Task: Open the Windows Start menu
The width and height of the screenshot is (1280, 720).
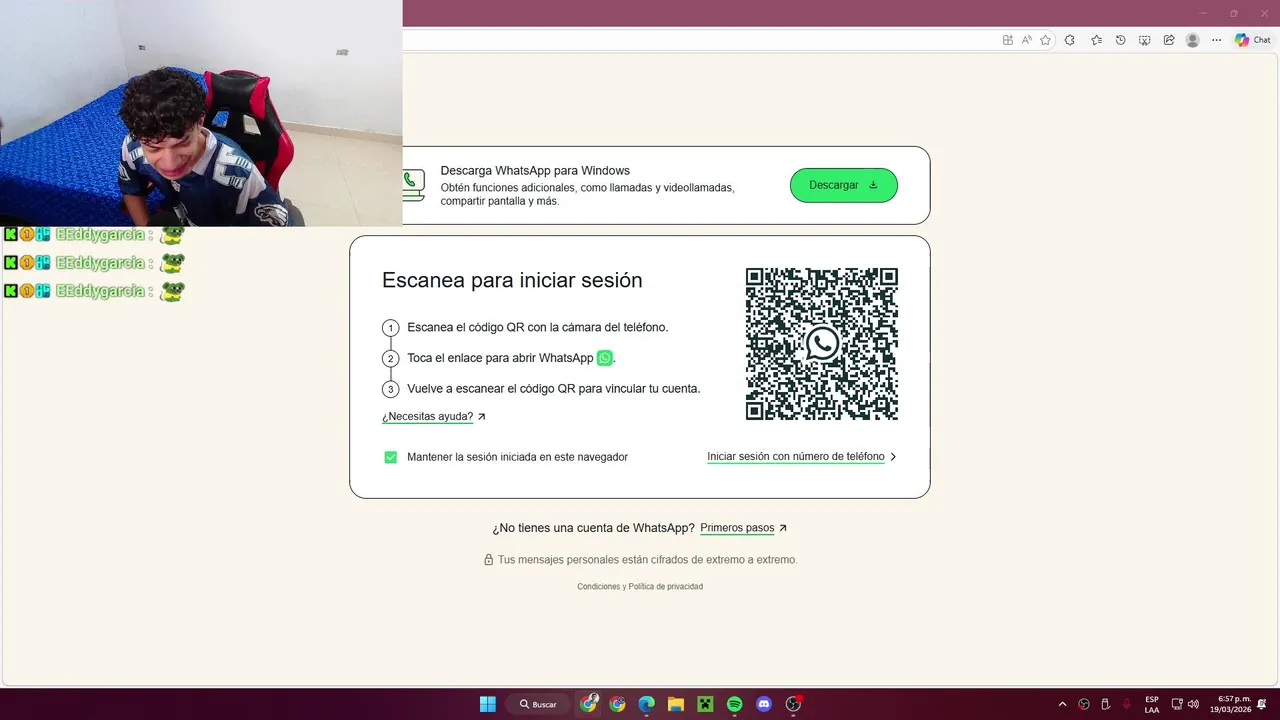Action: click(487, 704)
